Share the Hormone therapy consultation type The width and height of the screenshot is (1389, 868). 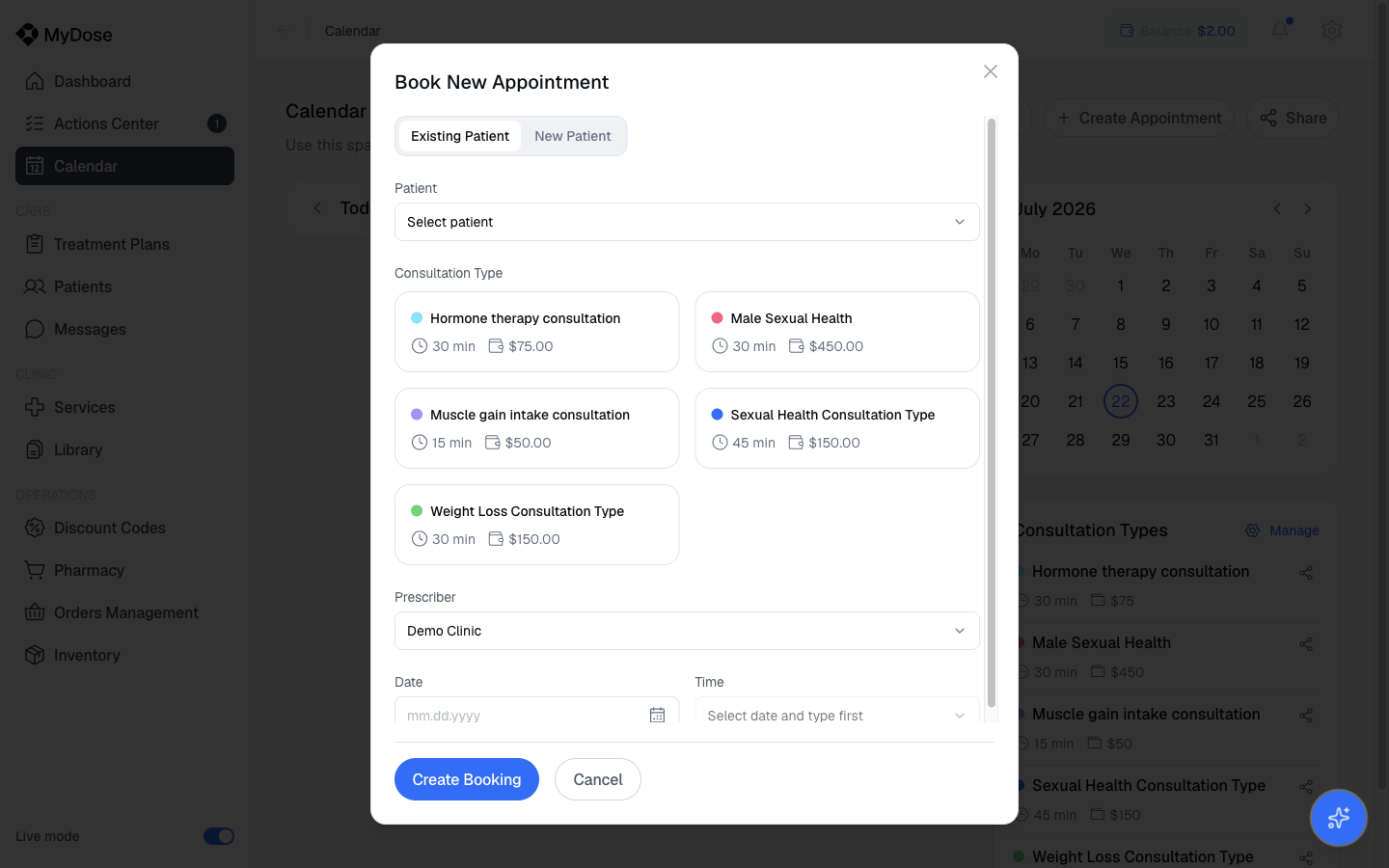coord(1306,573)
